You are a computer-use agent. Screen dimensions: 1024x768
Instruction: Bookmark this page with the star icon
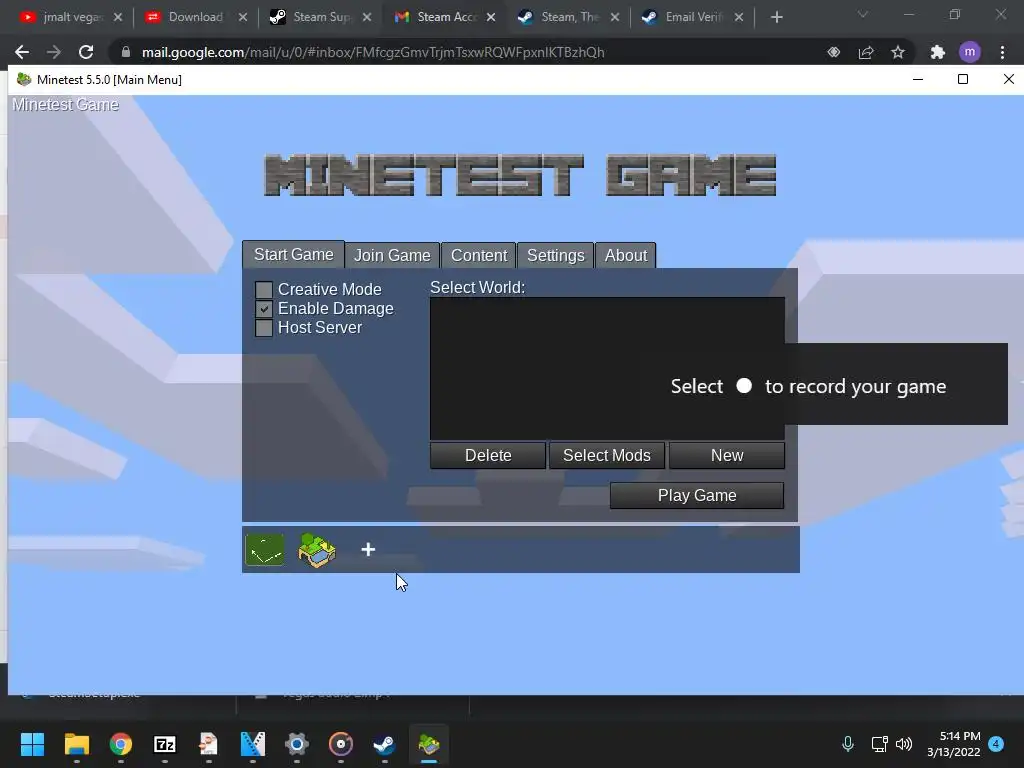pyautogui.click(x=898, y=52)
